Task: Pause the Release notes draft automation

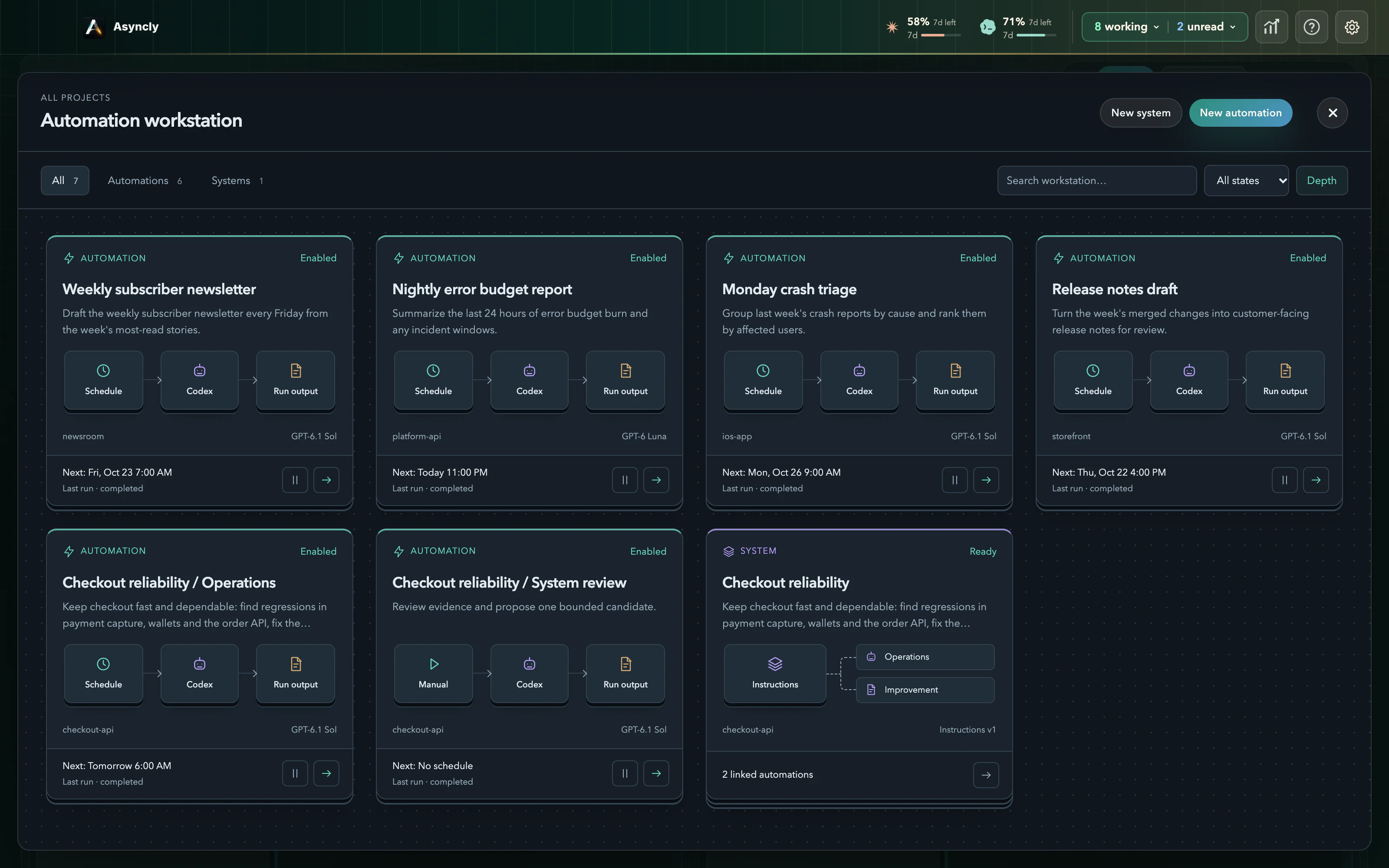Action: tap(1284, 480)
